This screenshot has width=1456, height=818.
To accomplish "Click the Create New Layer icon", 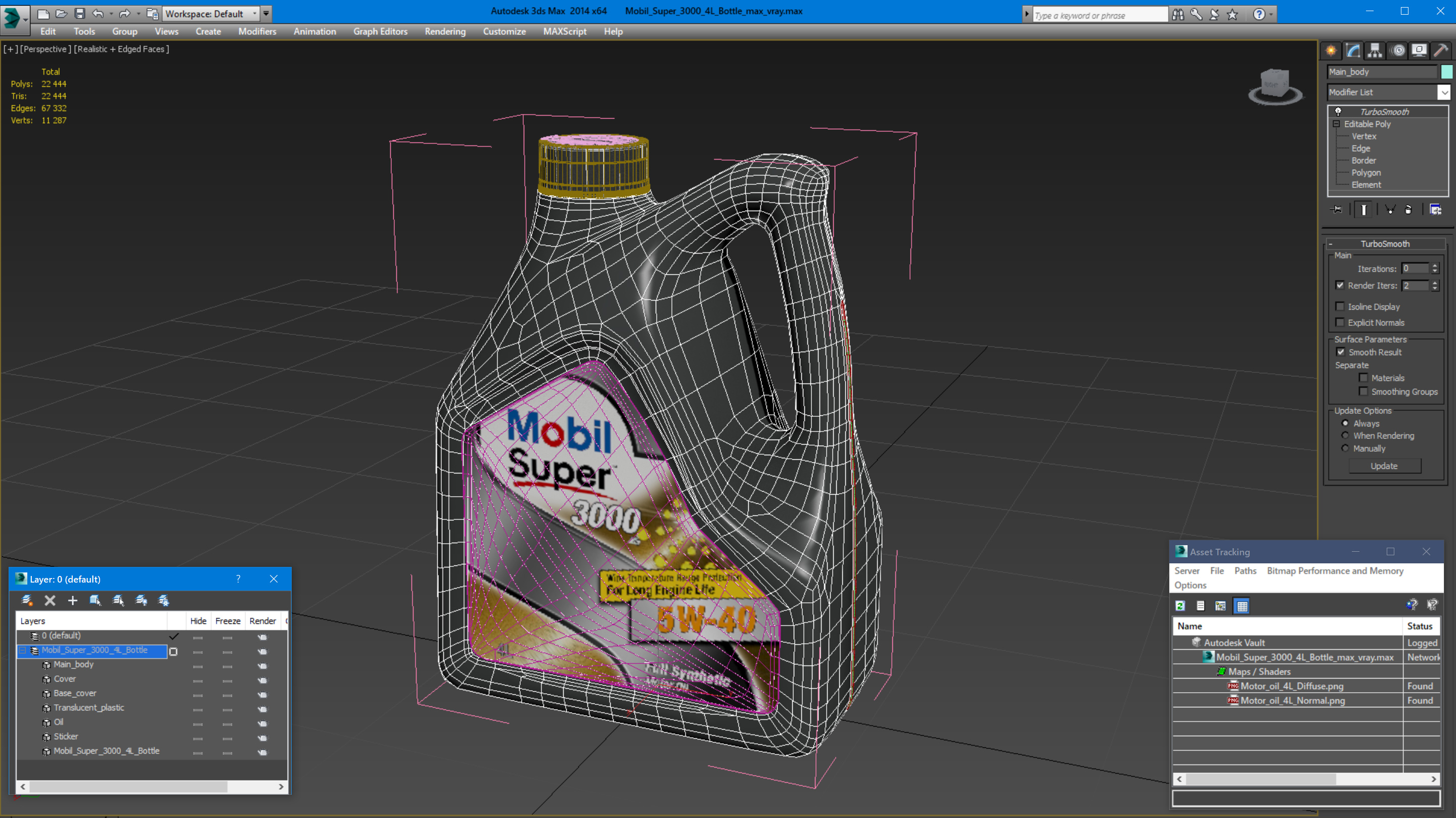I will coord(27,601).
